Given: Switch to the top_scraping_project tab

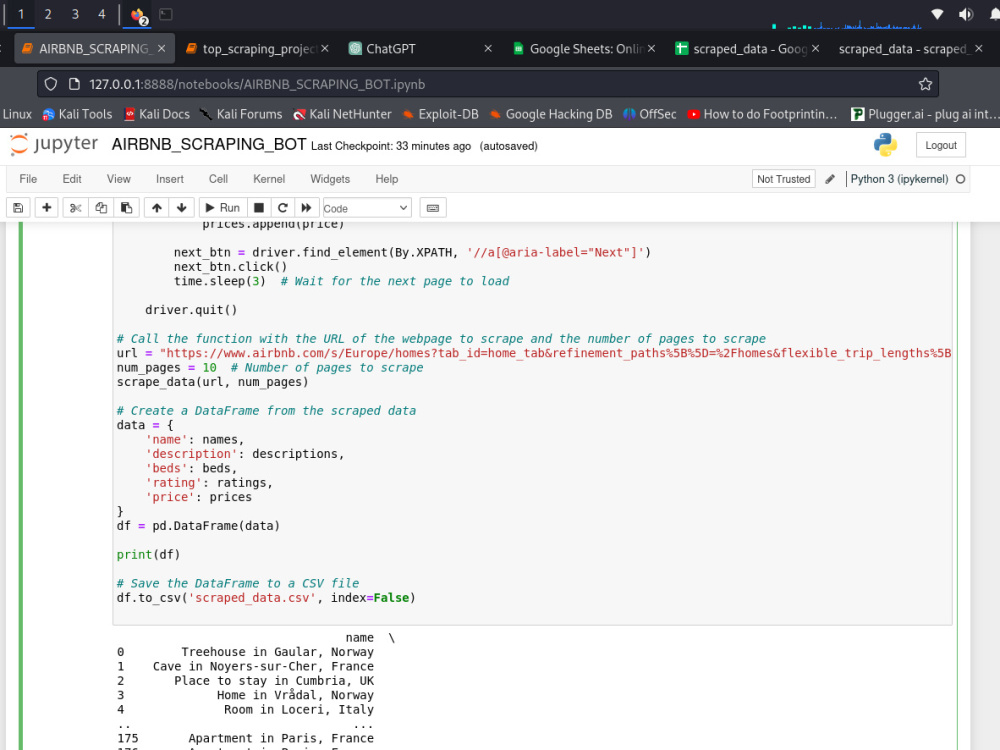Looking at the screenshot, I should tap(257, 48).
